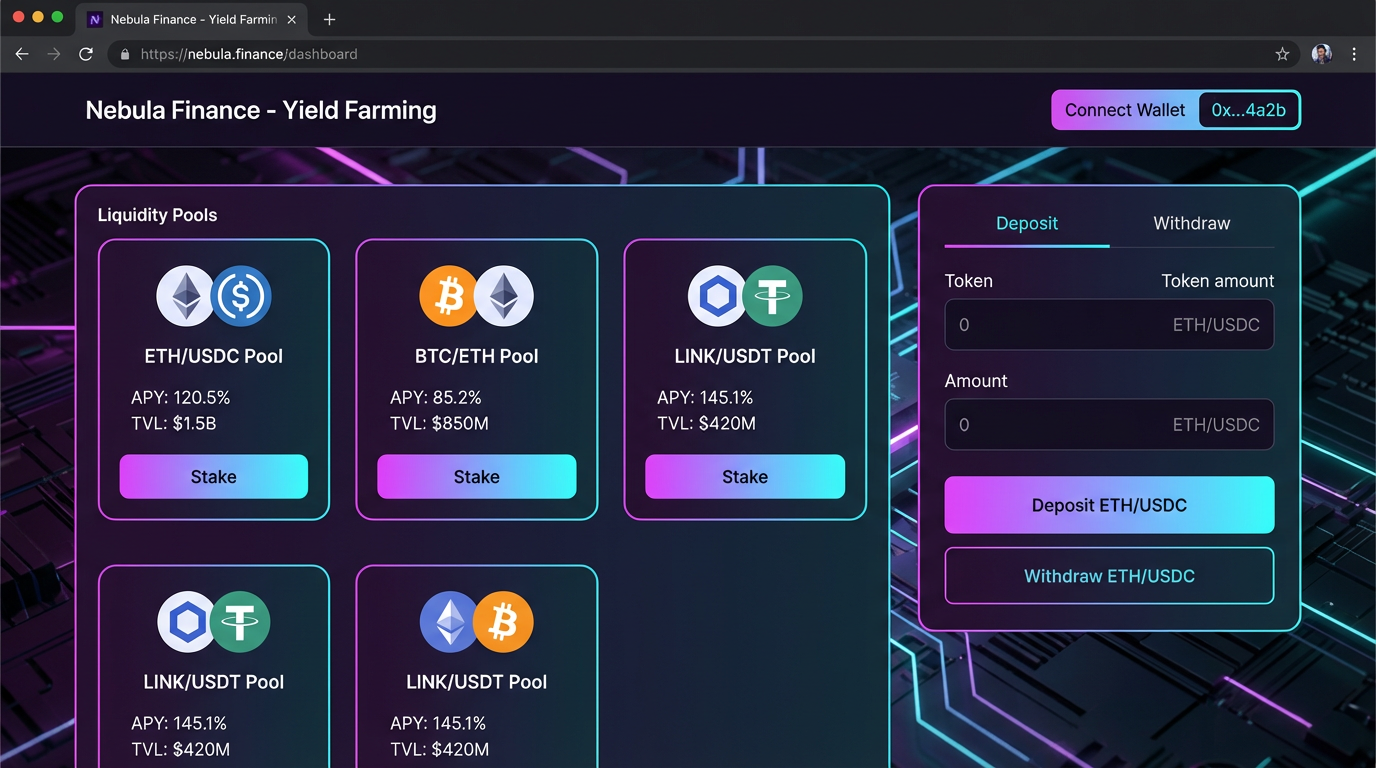Bookmark the page using the star icon
Screen dimensions: 1376x768
[1282, 54]
